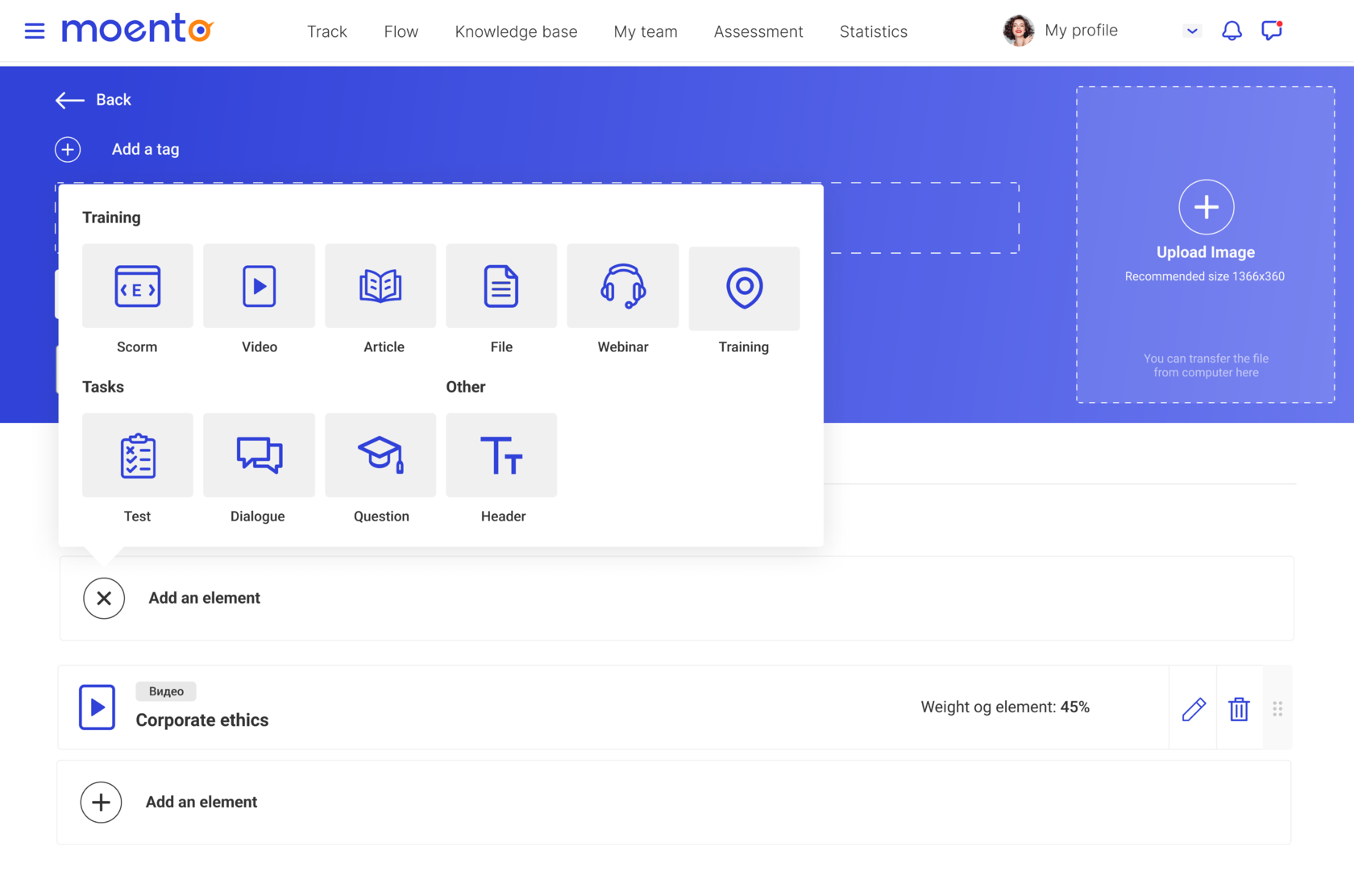Go back using the Back arrow
The width and height of the screenshot is (1354, 896).
(x=69, y=100)
